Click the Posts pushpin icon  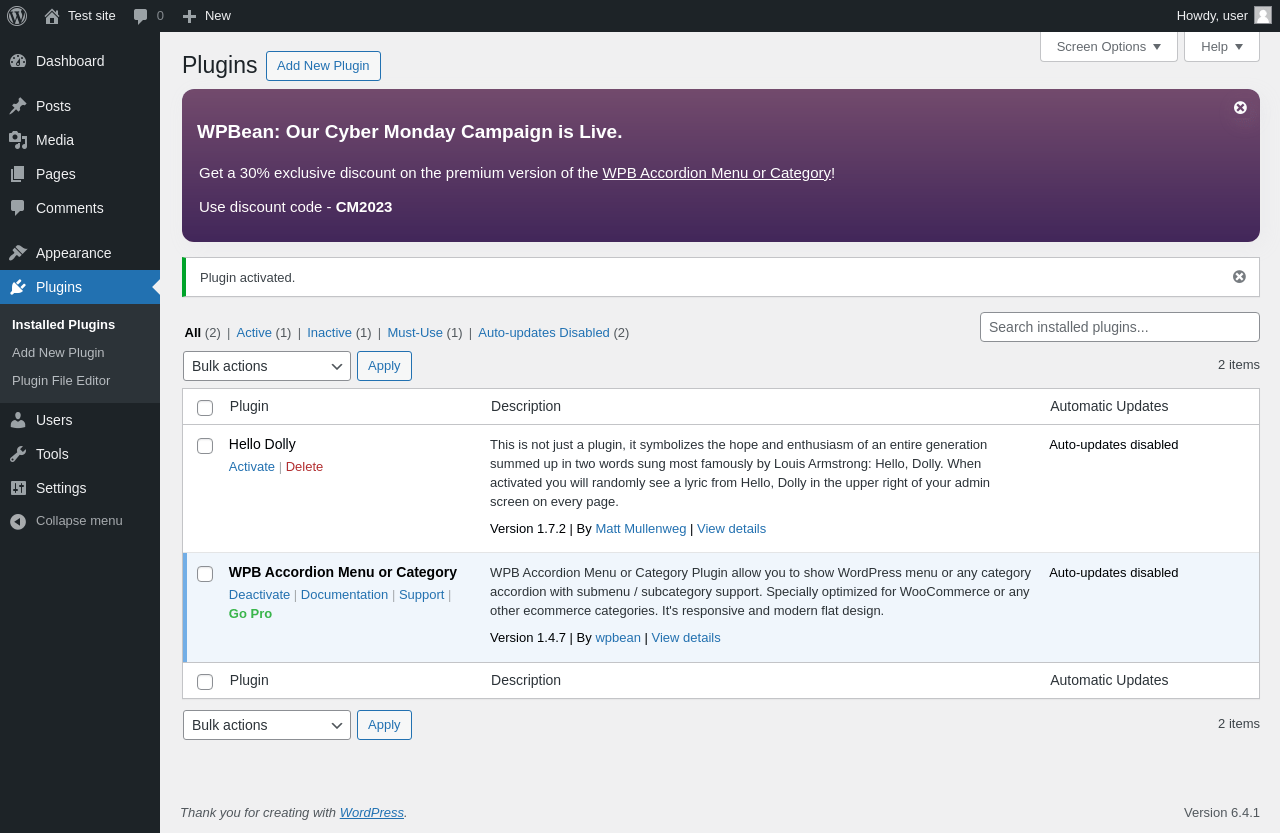(x=18, y=106)
